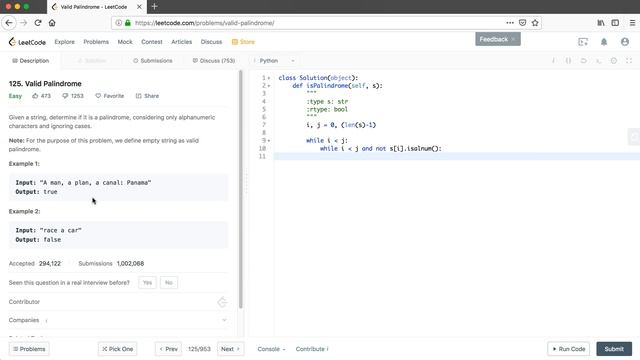Open the playground icon in LeetCode header
The image size is (640, 360).
pos(583,42)
